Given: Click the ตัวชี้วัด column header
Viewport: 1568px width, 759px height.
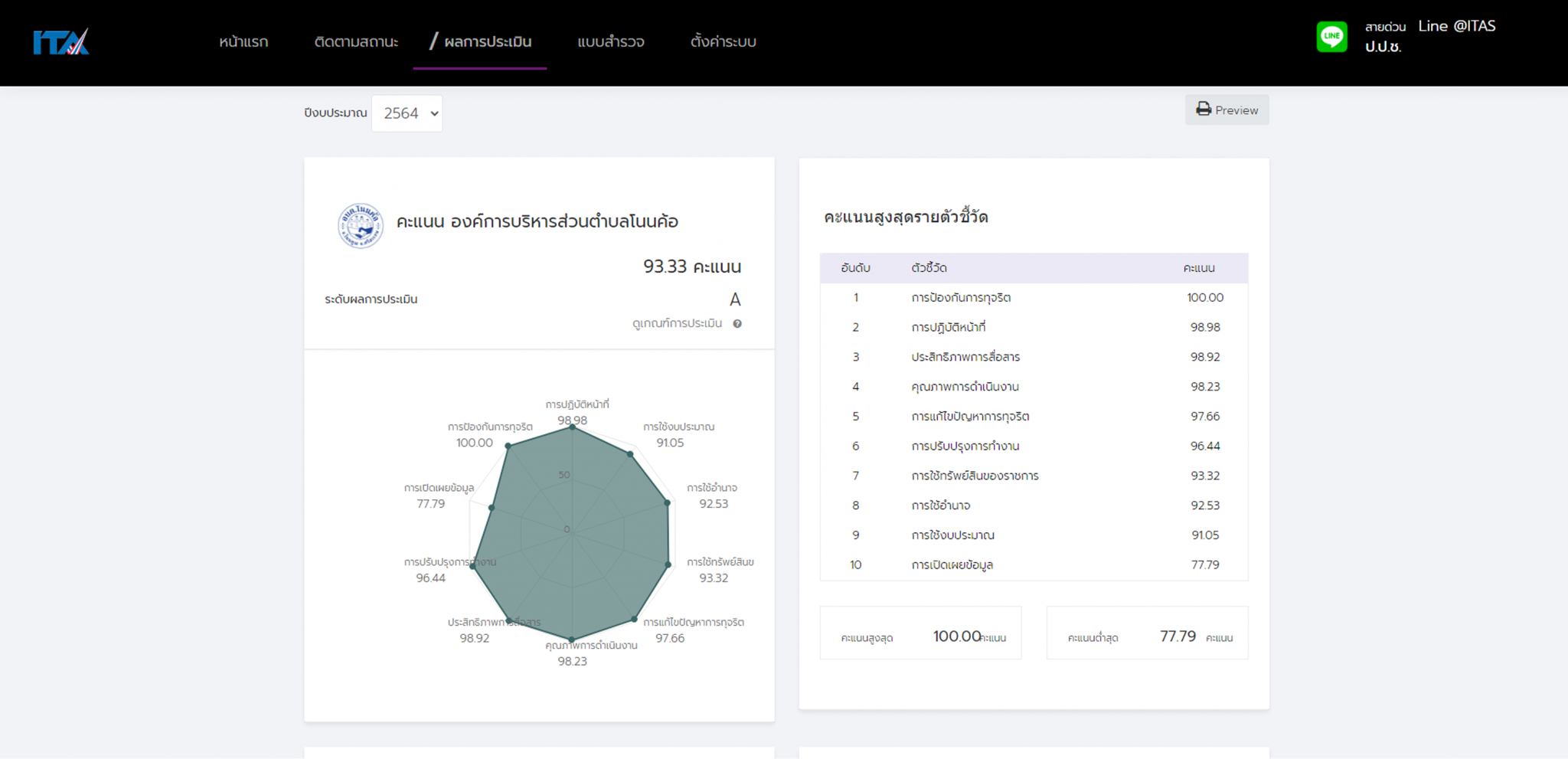Looking at the screenshot, I should (x=929, y=268).
